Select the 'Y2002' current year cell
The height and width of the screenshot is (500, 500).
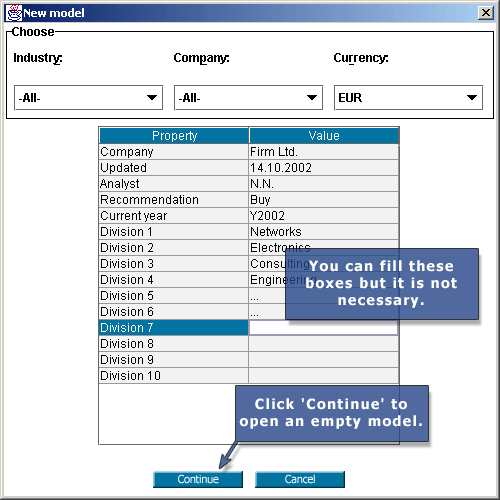[x=323, y=216]
